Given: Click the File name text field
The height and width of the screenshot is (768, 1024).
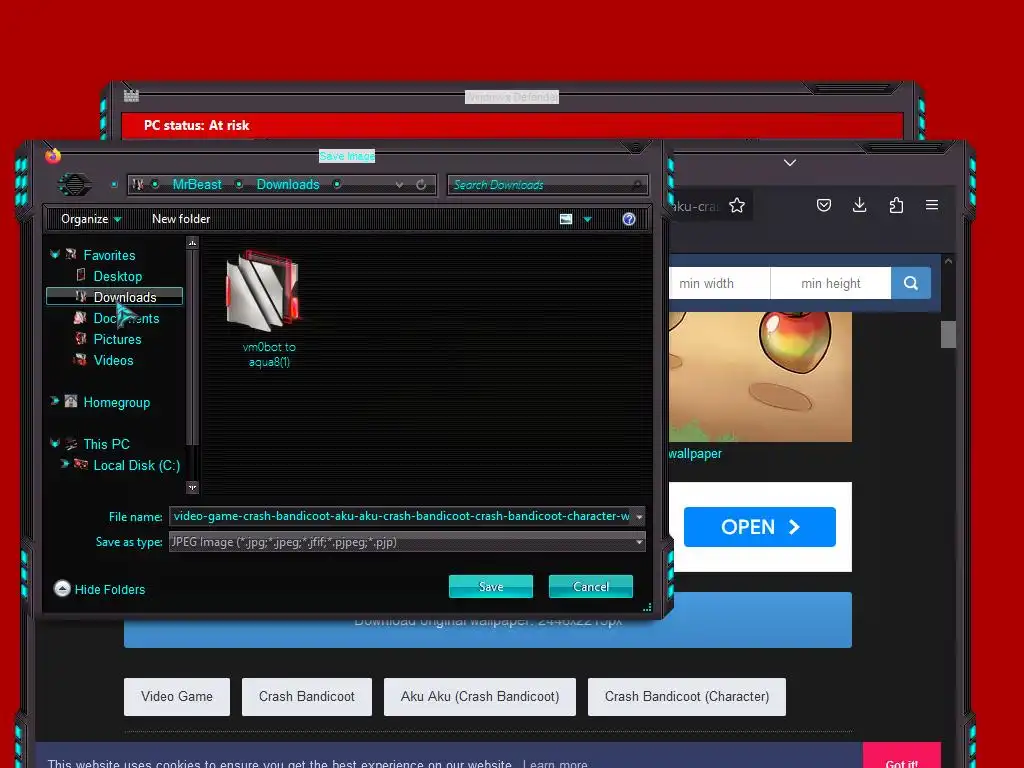Looking at the screenshot, I should (x=401, y=516).
